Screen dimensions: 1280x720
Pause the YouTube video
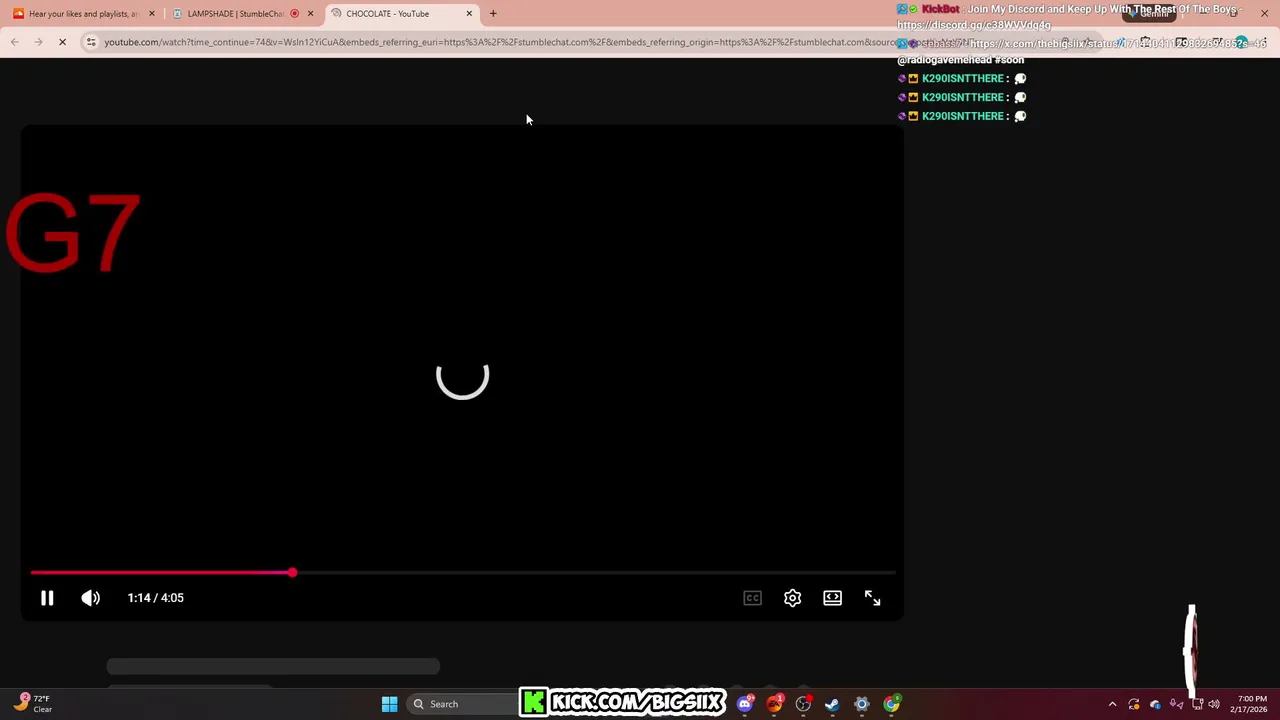pyautogui.click(x=47, y=598)
